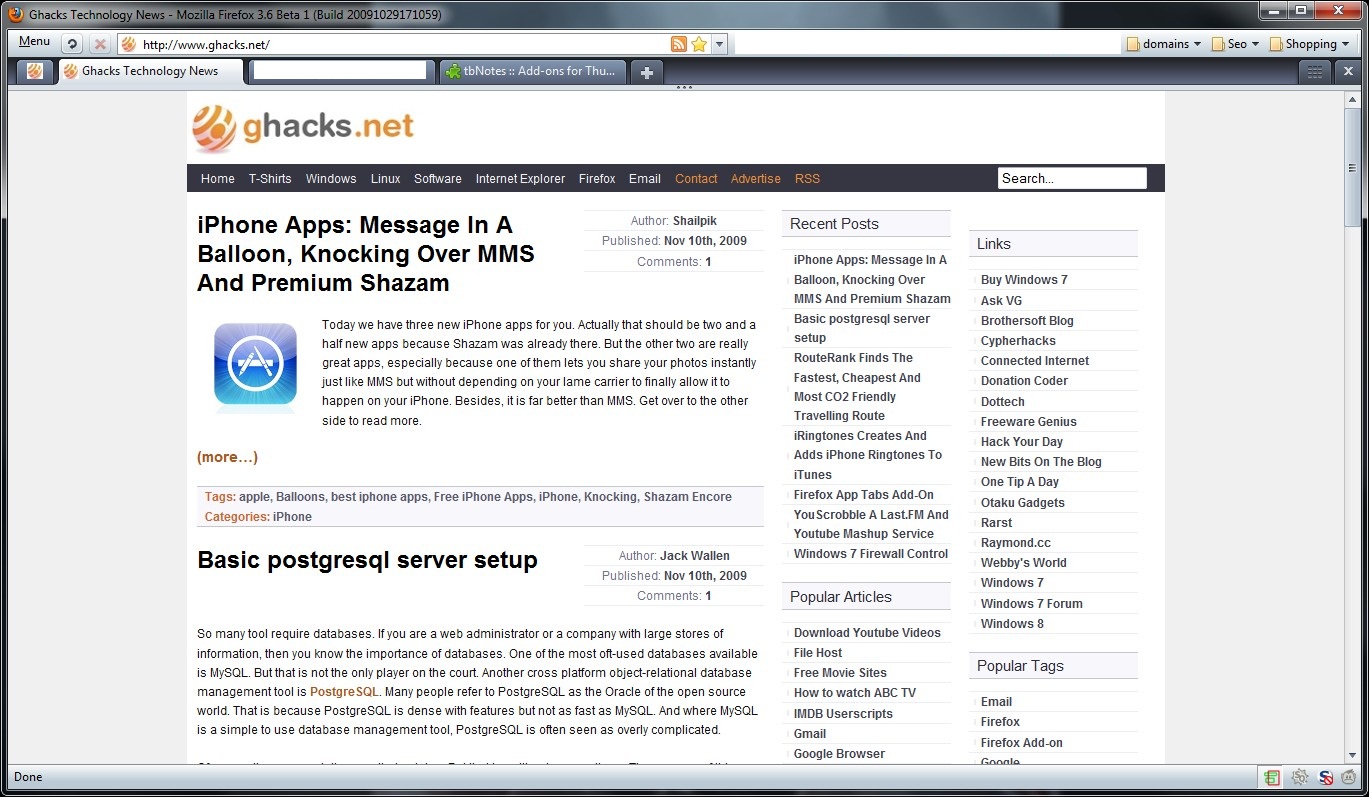
Task: Open the Firefox Menu button
Action: pyautogui.click(x=34, y=42)
